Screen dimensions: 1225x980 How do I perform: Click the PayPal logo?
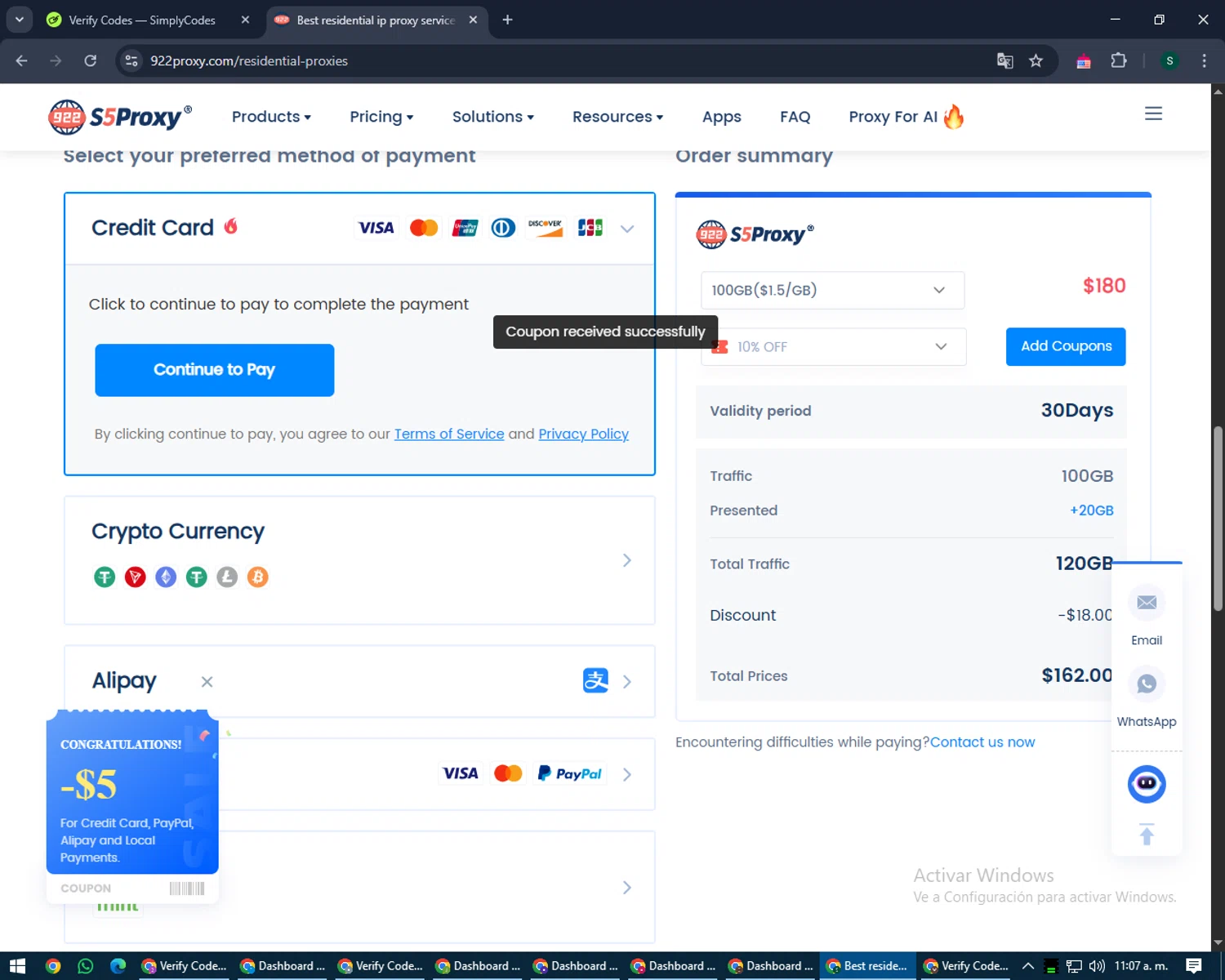coord(569,773)
